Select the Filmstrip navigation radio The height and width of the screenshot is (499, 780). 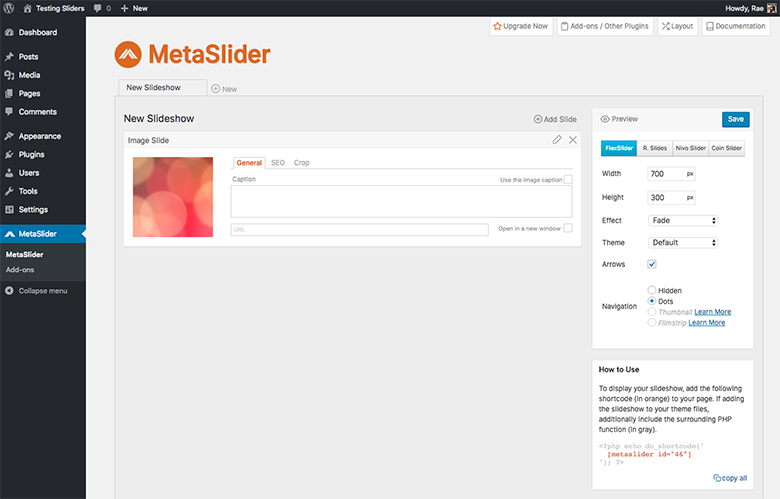click(x=652, y=323)
